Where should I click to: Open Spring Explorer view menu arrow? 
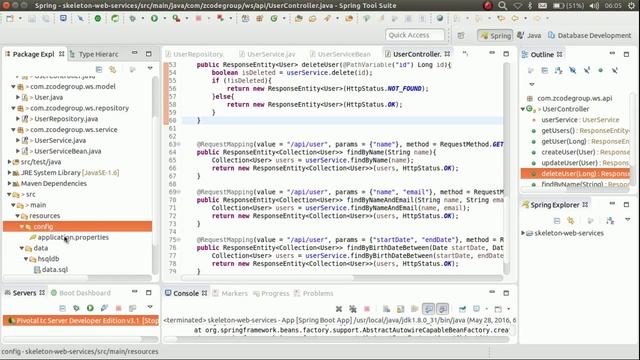point(627,220)
